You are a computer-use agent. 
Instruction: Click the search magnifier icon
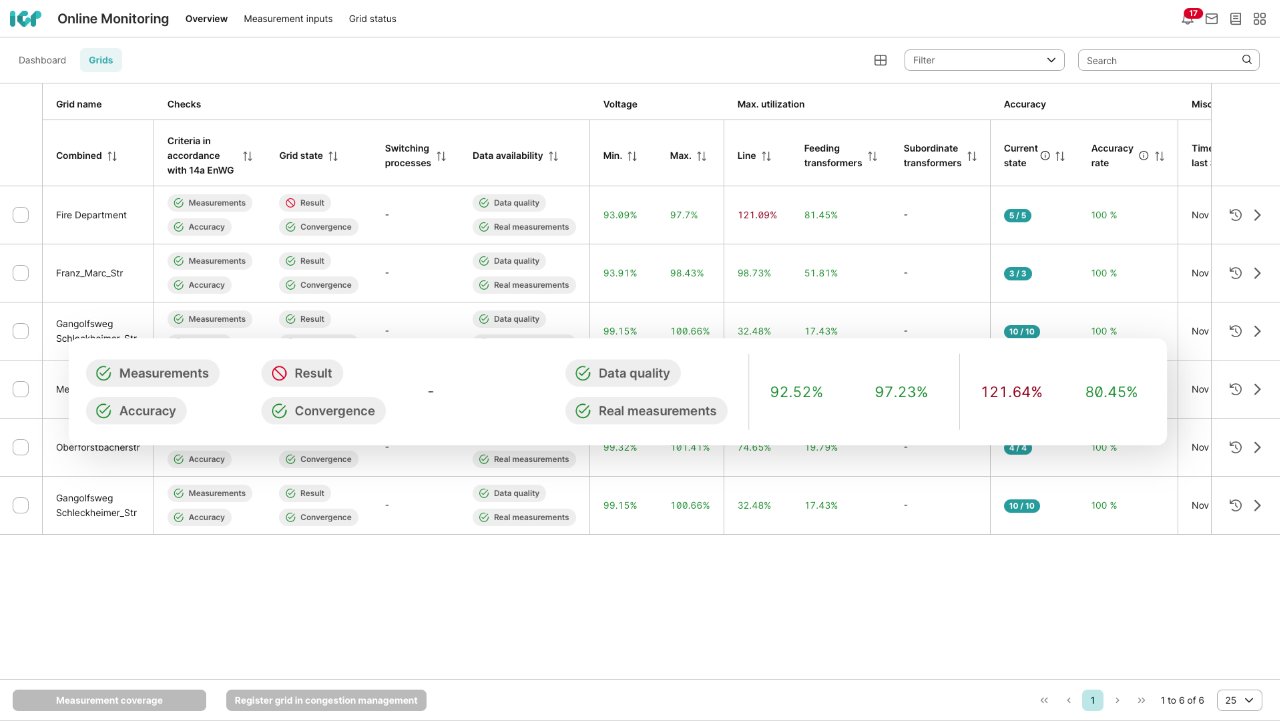pos(1247,60)
